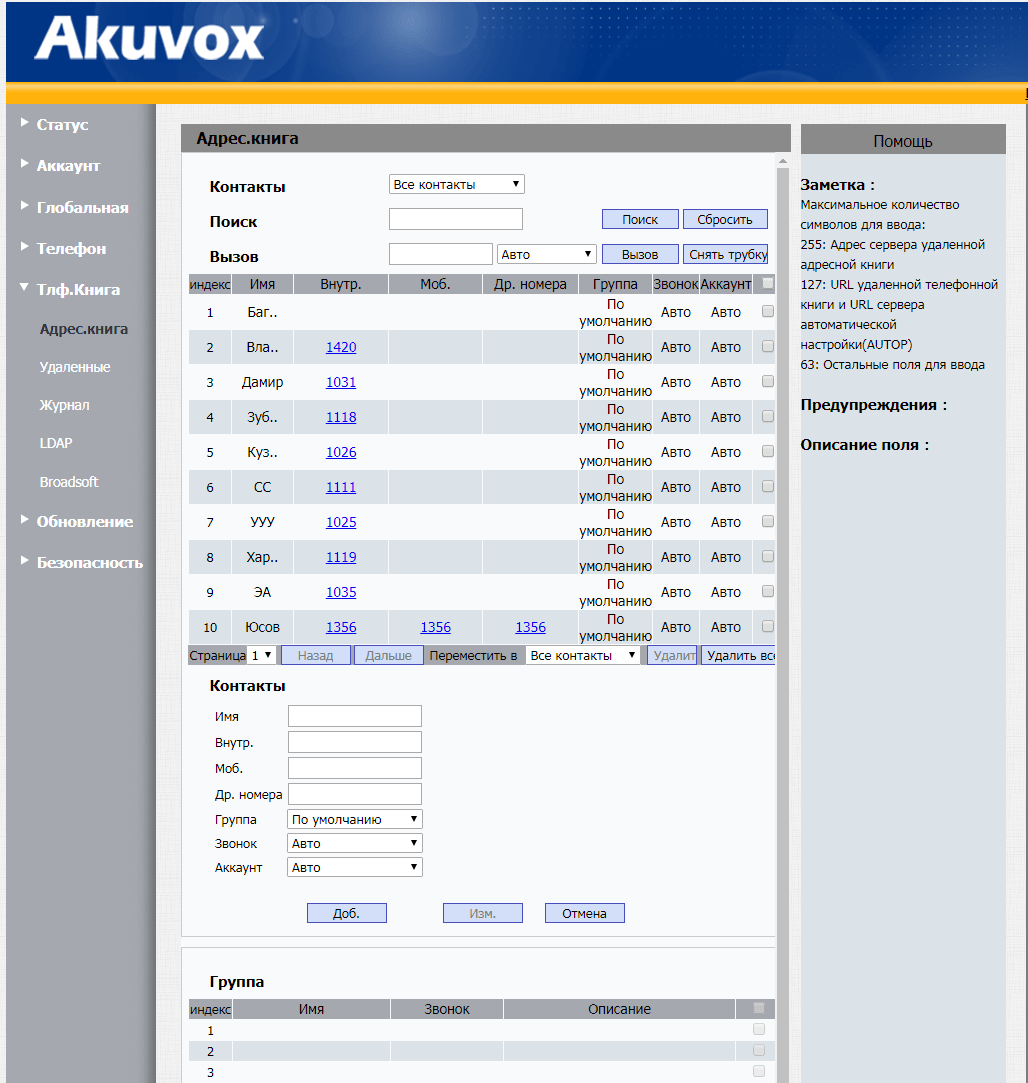Open the Все контакты filter dropdown at top
The image size is (1028, 1083).
pos(457,184)
